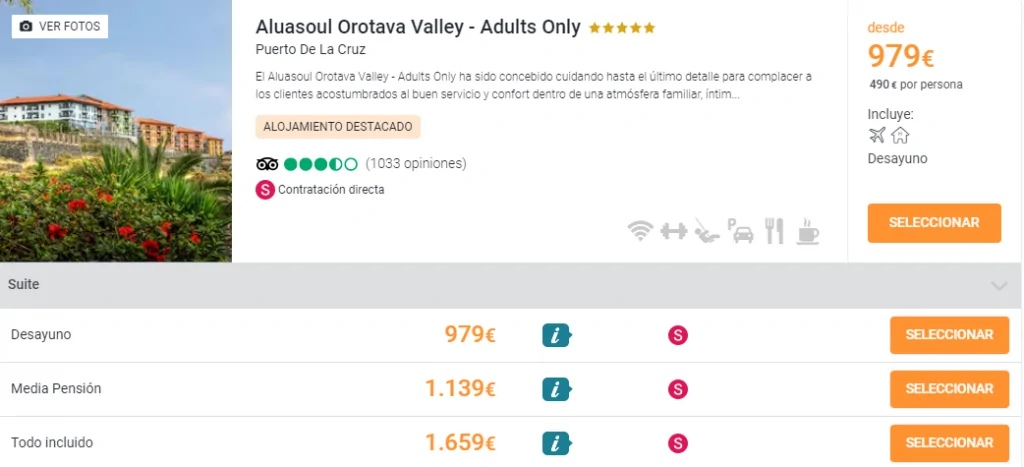Screen dimensions: 1024x467
Task: Click the info icon for Media Pensión
Action: 556,389
